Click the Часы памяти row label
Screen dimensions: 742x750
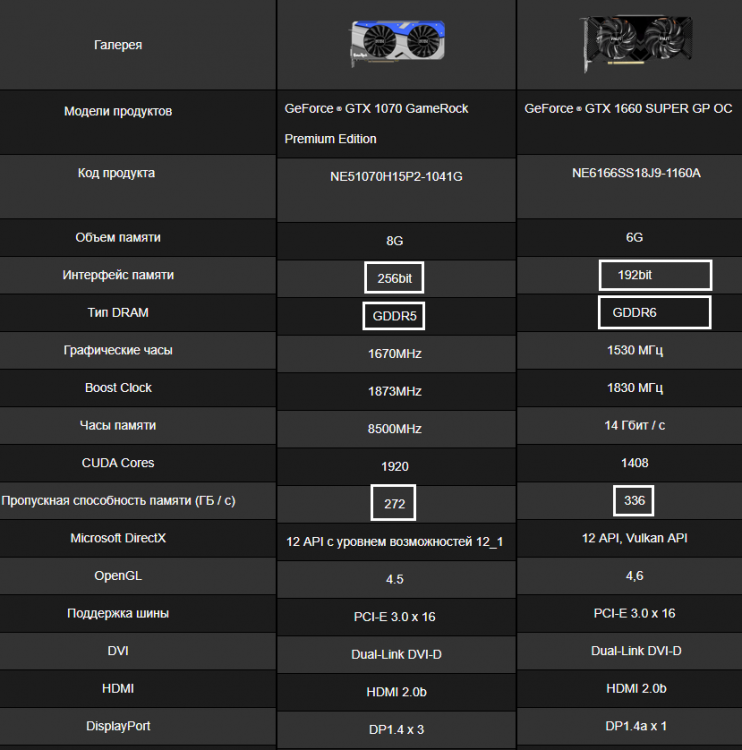coord(118,425)
